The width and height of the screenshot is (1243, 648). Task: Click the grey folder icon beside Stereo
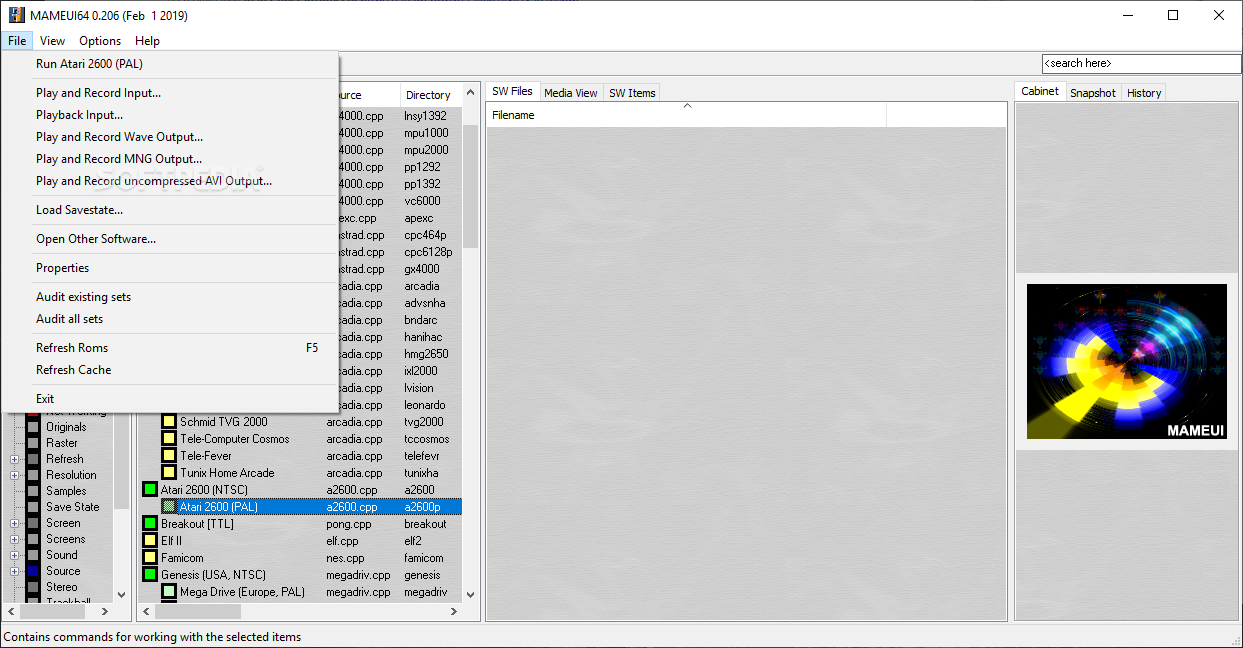point(33,587)
